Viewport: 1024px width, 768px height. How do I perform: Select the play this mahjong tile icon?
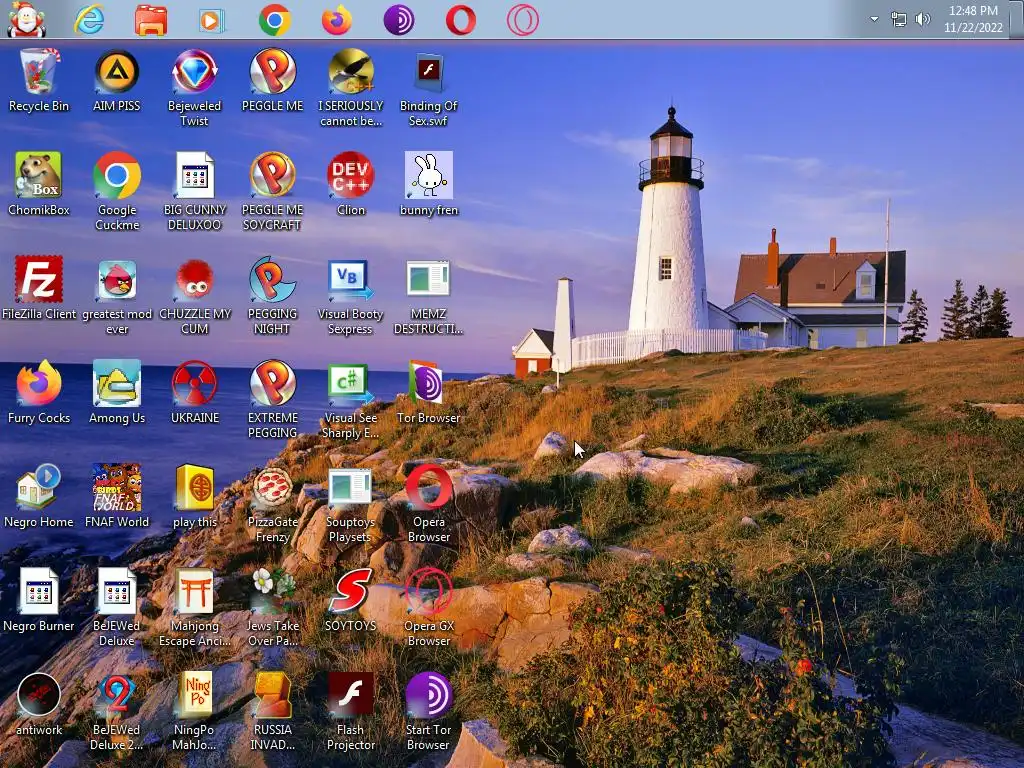[195, 496]
